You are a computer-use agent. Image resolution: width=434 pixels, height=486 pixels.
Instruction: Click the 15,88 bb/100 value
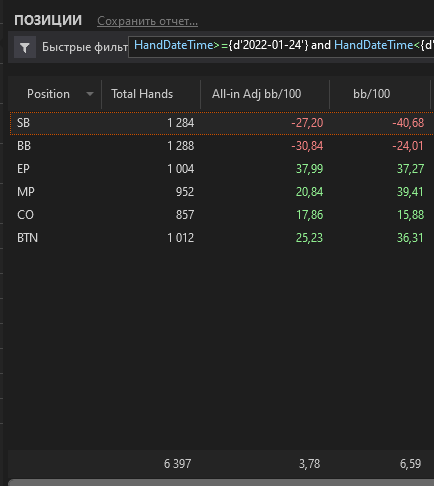tap(410, 215)
